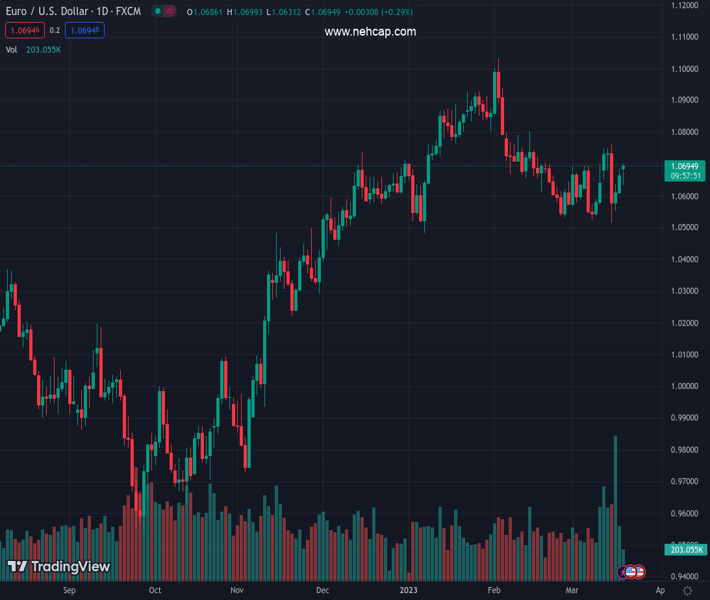The width and height of the screenshot is (710, 600).
Task: Open chart settings gear icon
Action: 688,591
